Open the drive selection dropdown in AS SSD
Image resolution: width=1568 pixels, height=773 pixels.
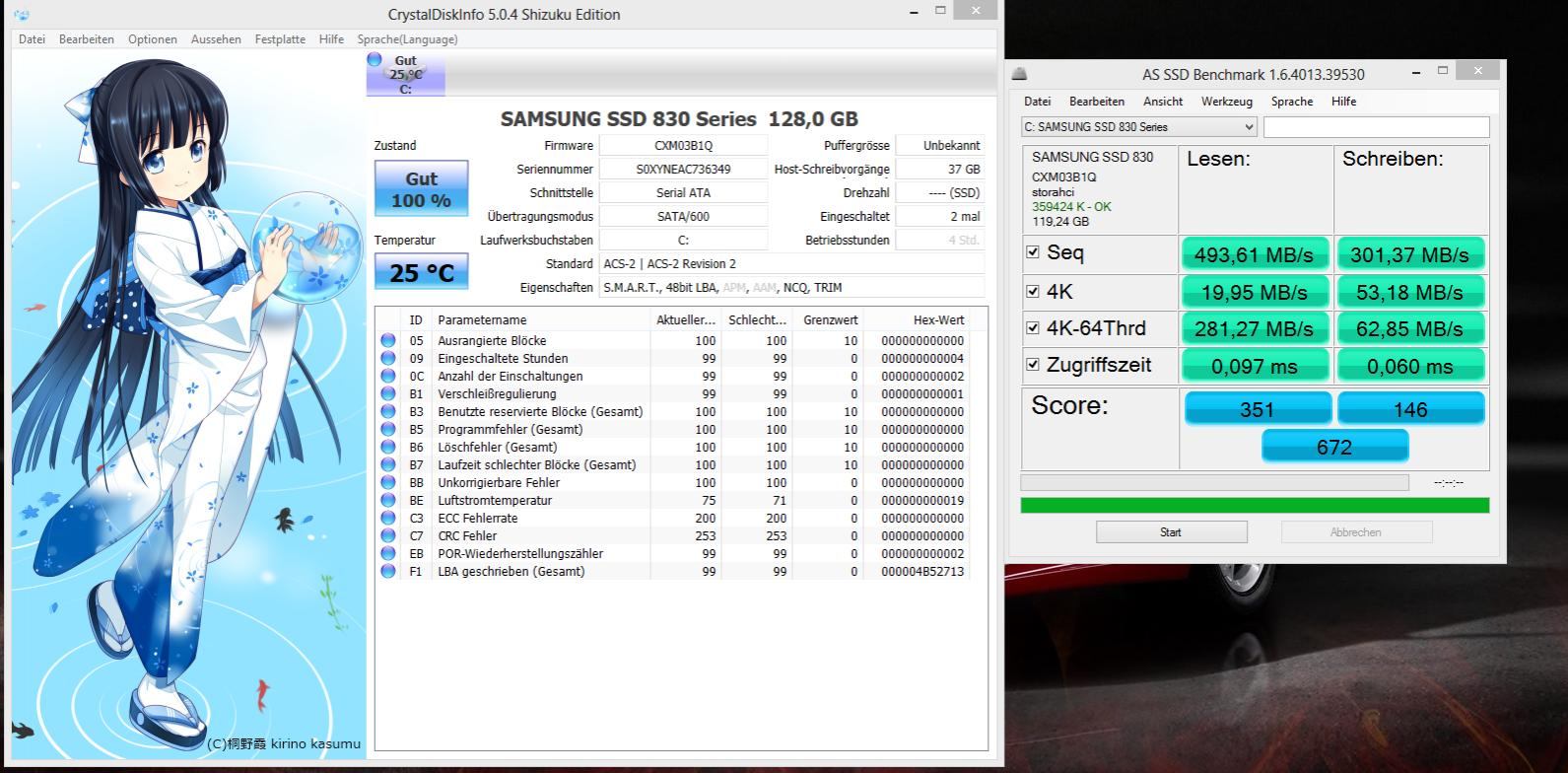[x=1139, y=127]
